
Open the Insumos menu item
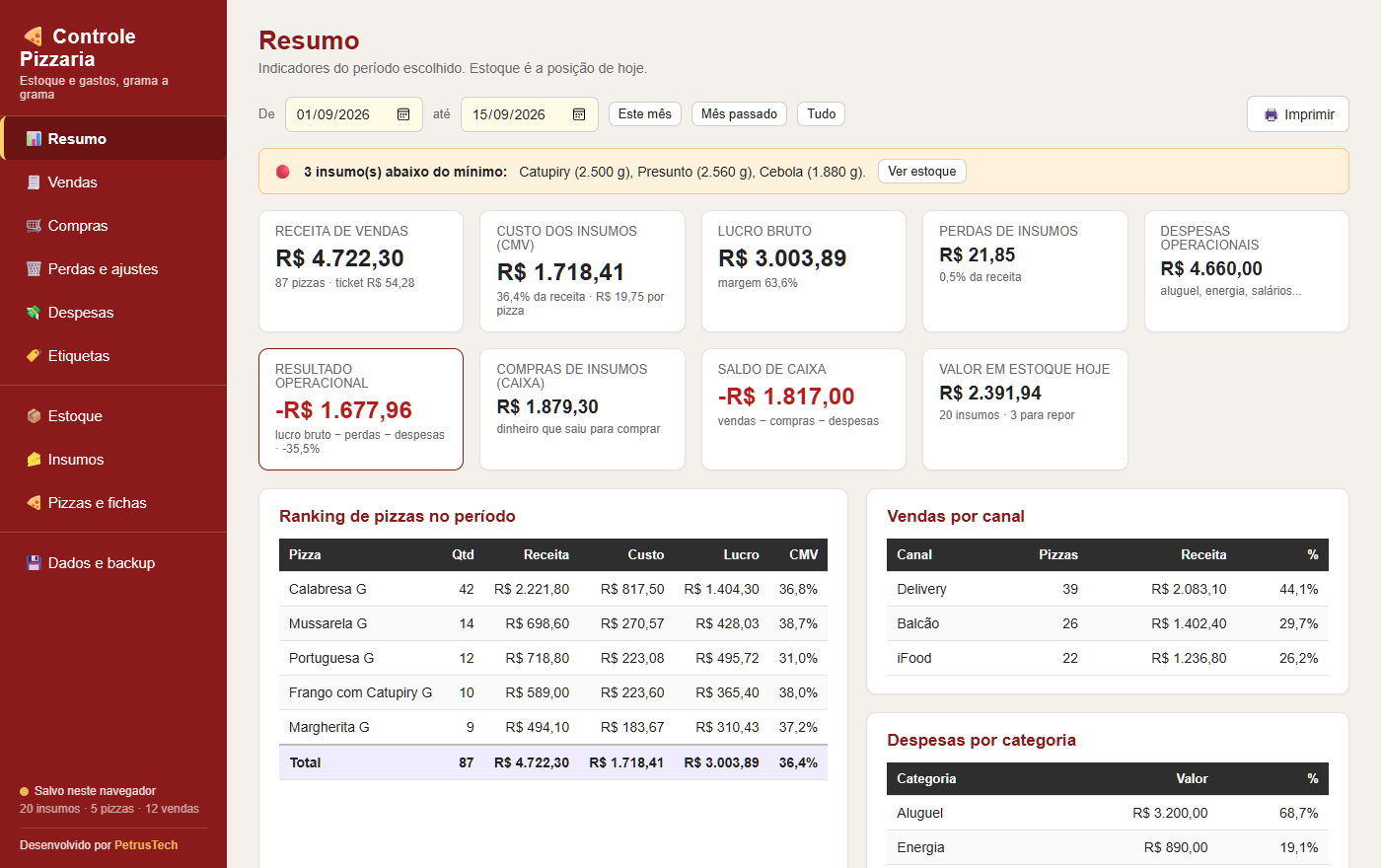[113, 460]
